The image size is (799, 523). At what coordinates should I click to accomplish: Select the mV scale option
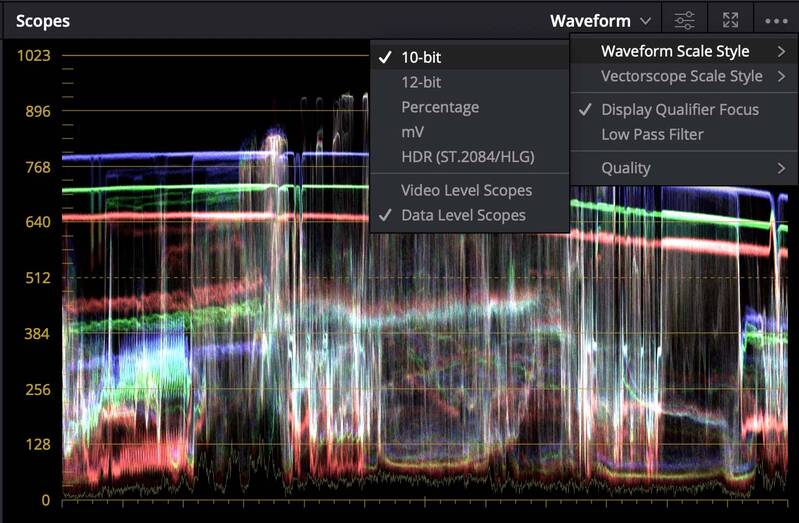coord(412,132)
